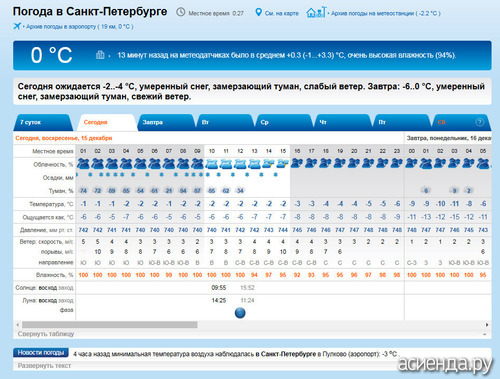This screenshot has height=379, width=500.
Task: Switch to the Завтра tab
Action: pos(166,122)
